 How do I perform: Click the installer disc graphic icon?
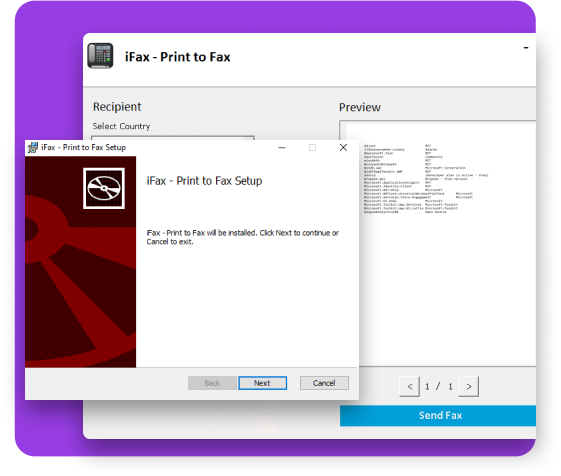[x=104, y=188]
